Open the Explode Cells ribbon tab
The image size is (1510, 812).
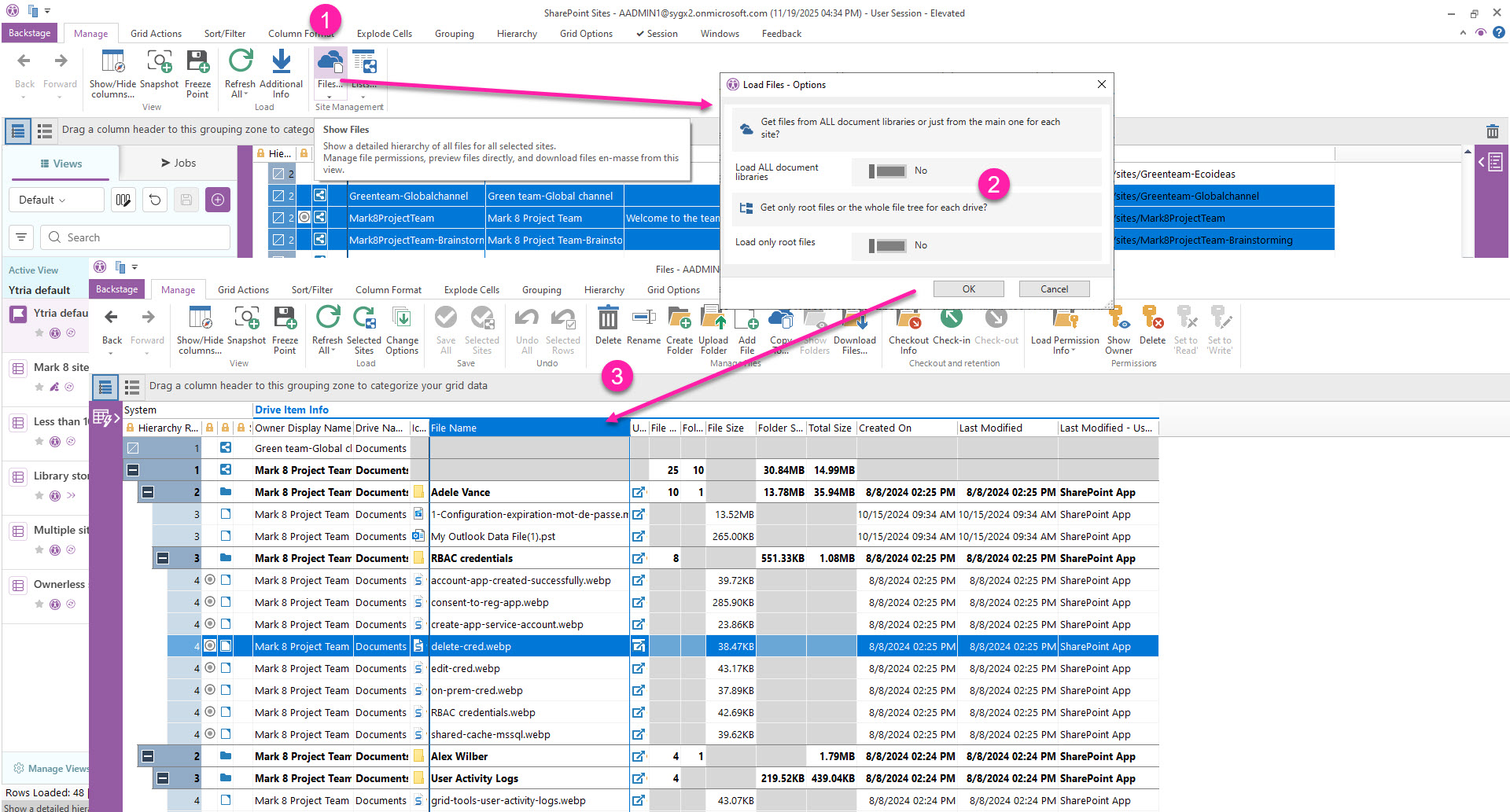(384, 34)
